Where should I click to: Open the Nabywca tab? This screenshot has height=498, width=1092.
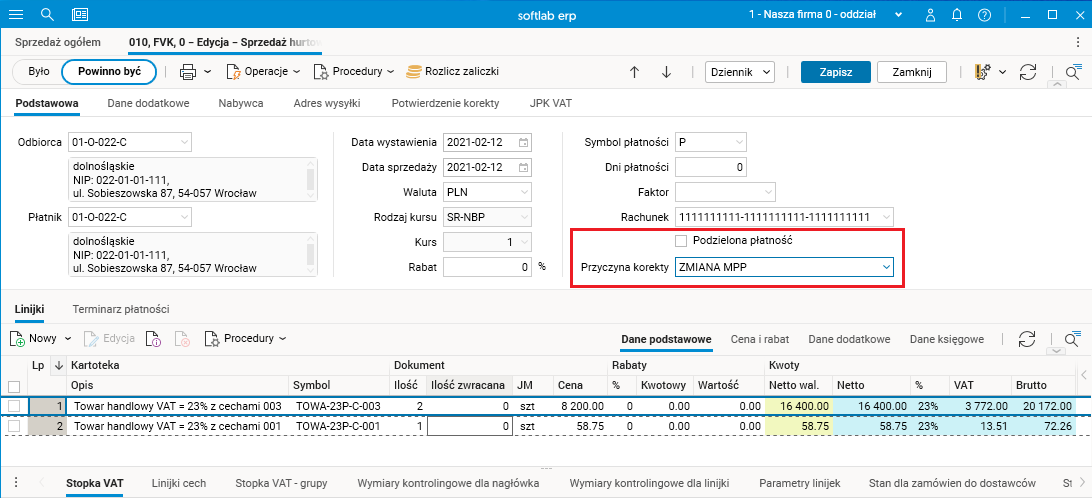pyautogui.click(x=240, y=103)
